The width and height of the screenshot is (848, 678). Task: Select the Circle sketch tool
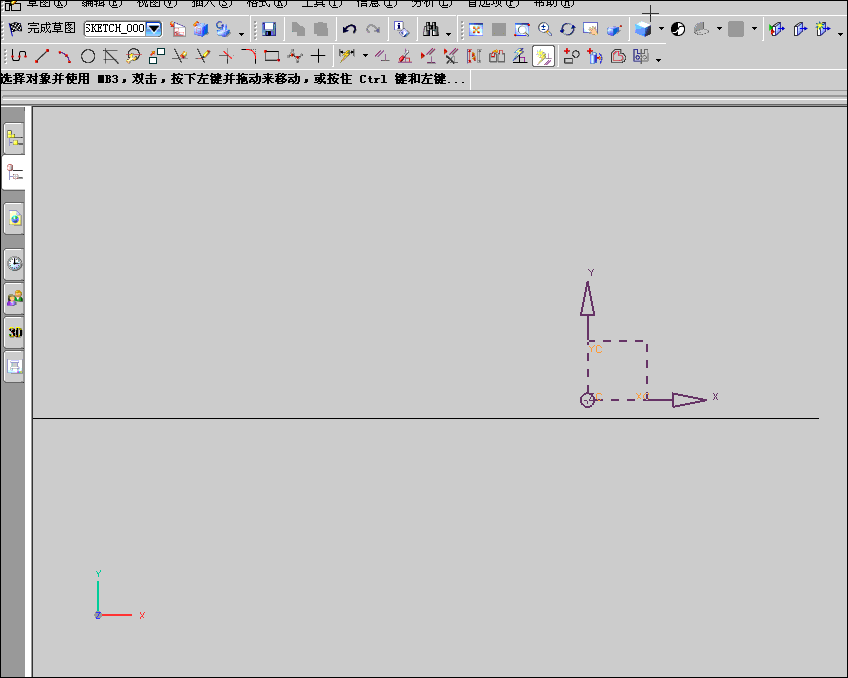[x=88, y=56]
